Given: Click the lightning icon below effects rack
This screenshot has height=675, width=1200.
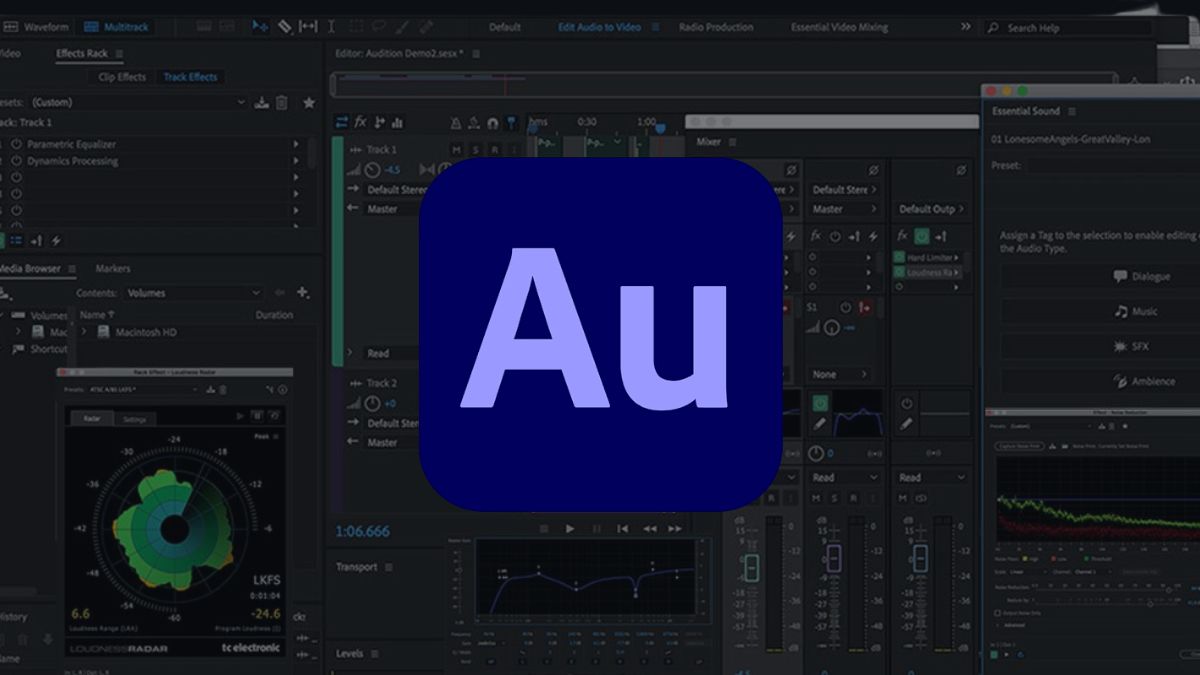Looking at the screenshot, I should coord(56,241).
